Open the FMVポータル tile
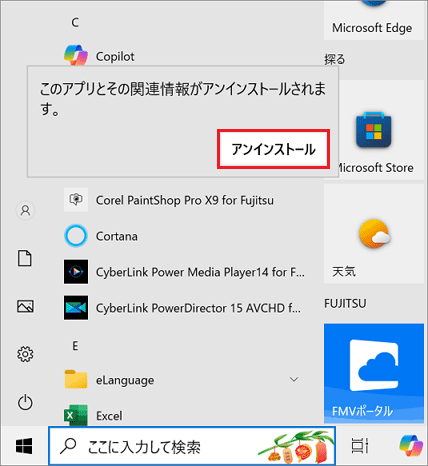 point(374,373)
